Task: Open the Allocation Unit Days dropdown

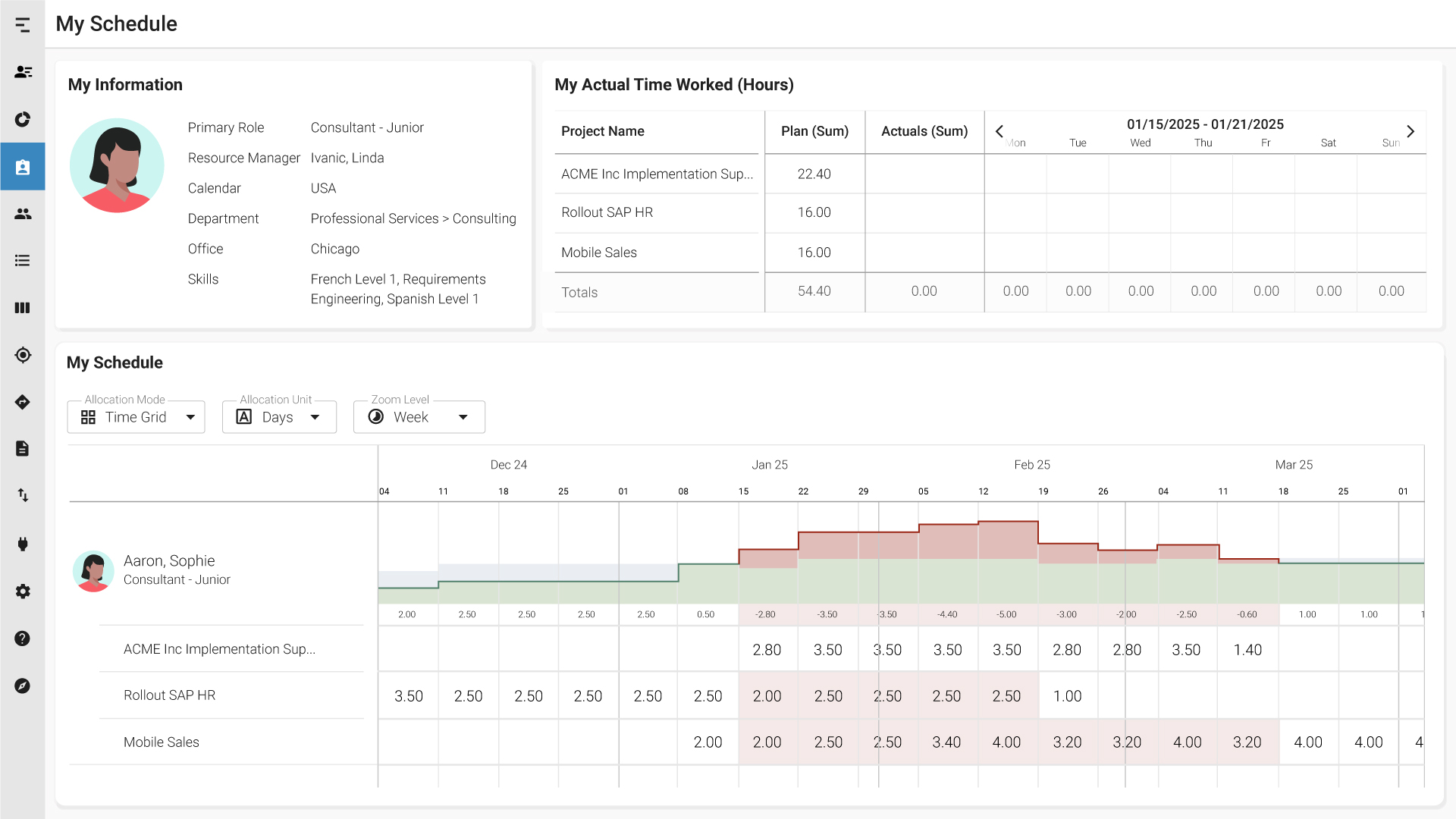Action: [279, 417]
